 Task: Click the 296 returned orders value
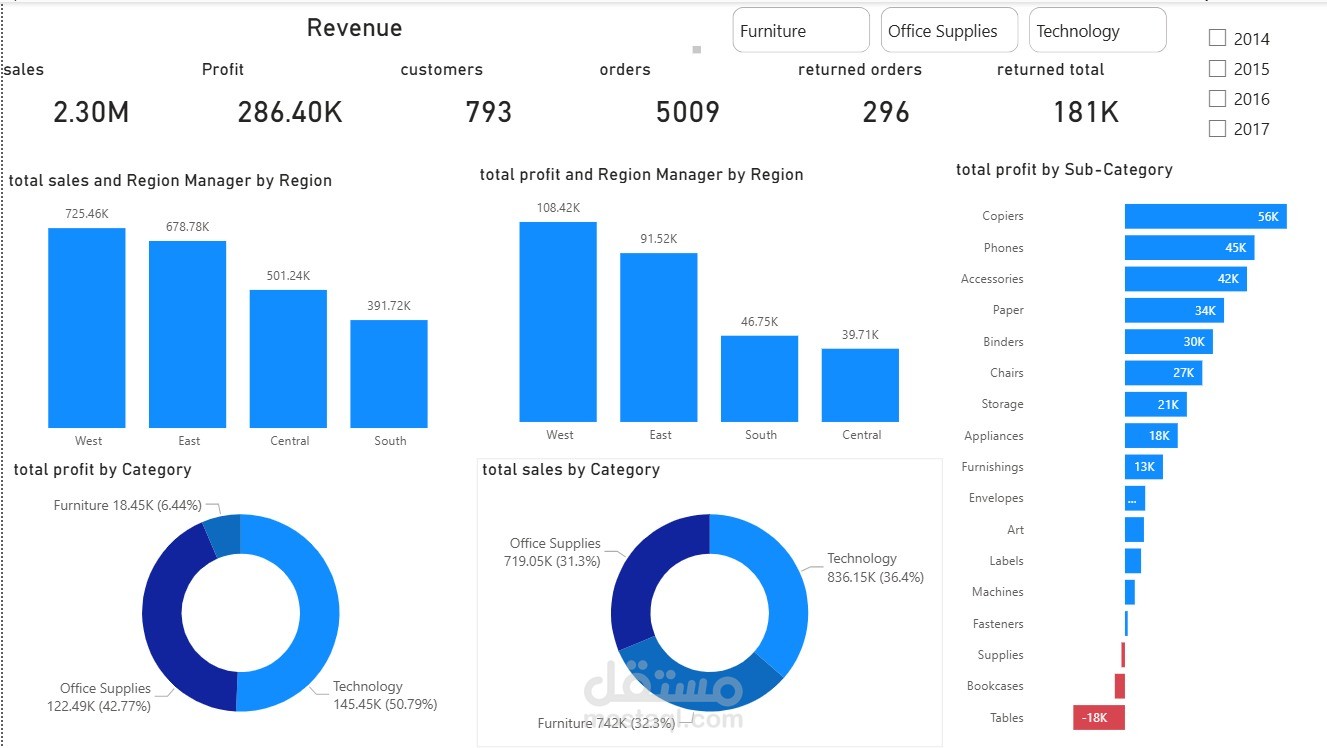(887, 112)
